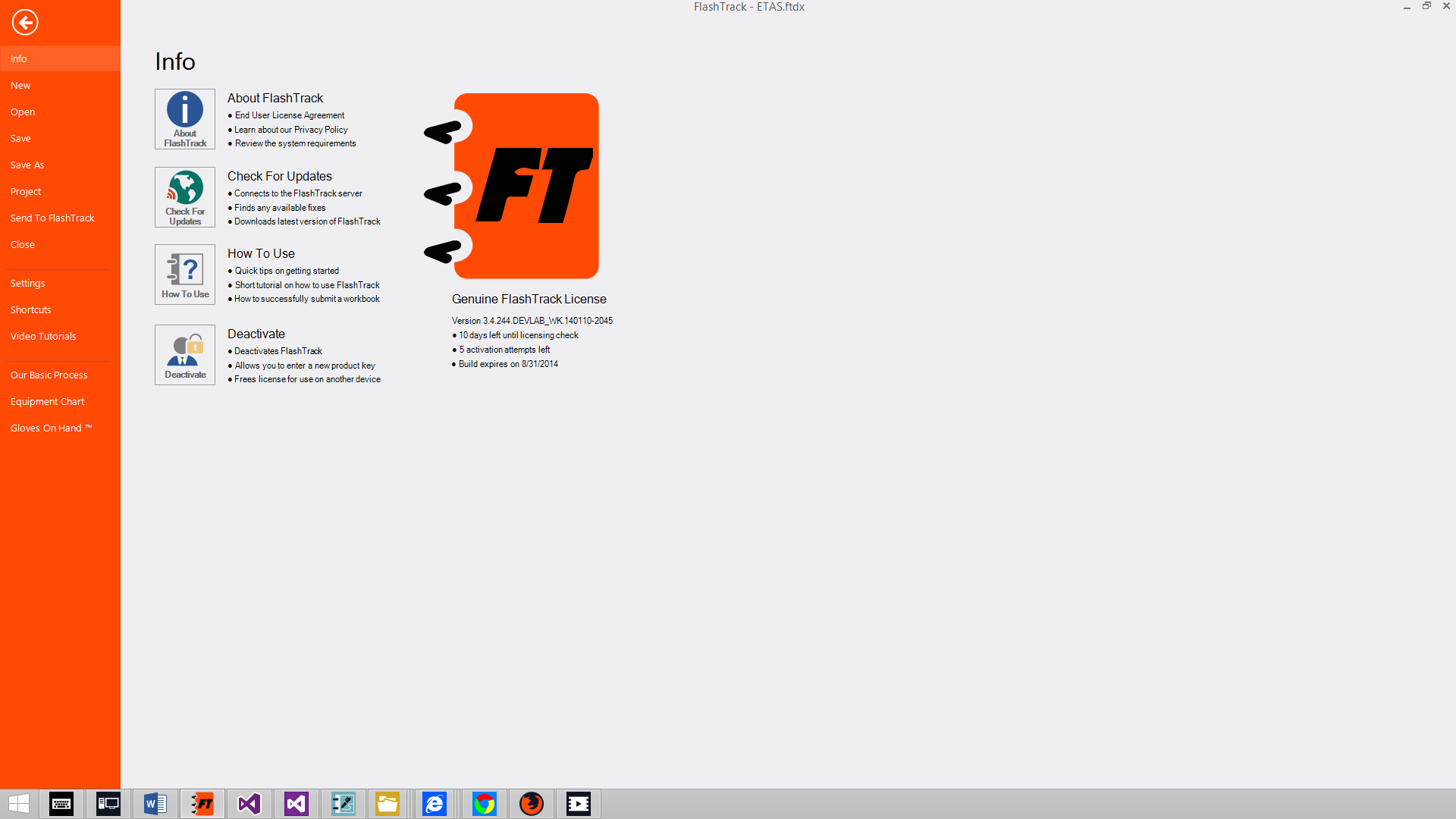
Task: Choose Send To FlashTrack
Action: (60, 218)
